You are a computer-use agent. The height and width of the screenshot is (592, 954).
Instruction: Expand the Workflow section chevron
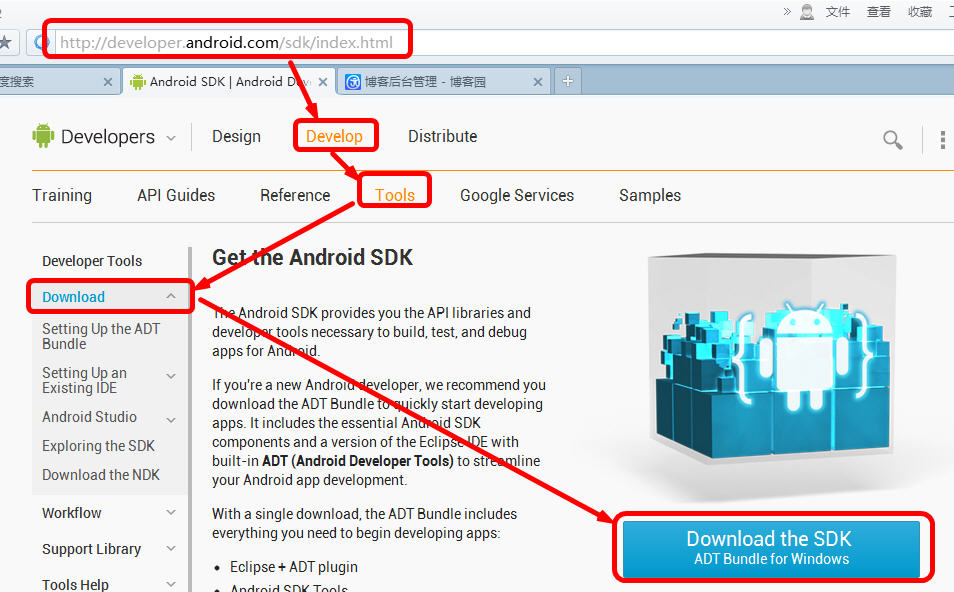click(x=171, y=512)
